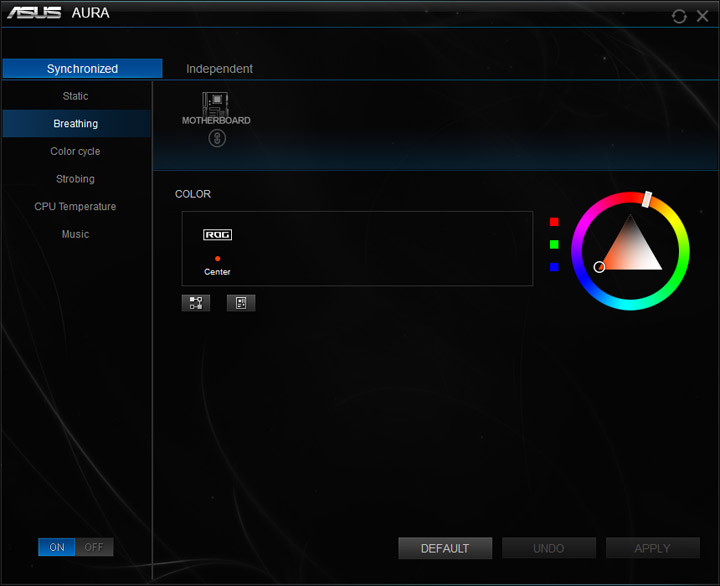
Task: Click the COLOR section label
Action: tap(193, 194)
